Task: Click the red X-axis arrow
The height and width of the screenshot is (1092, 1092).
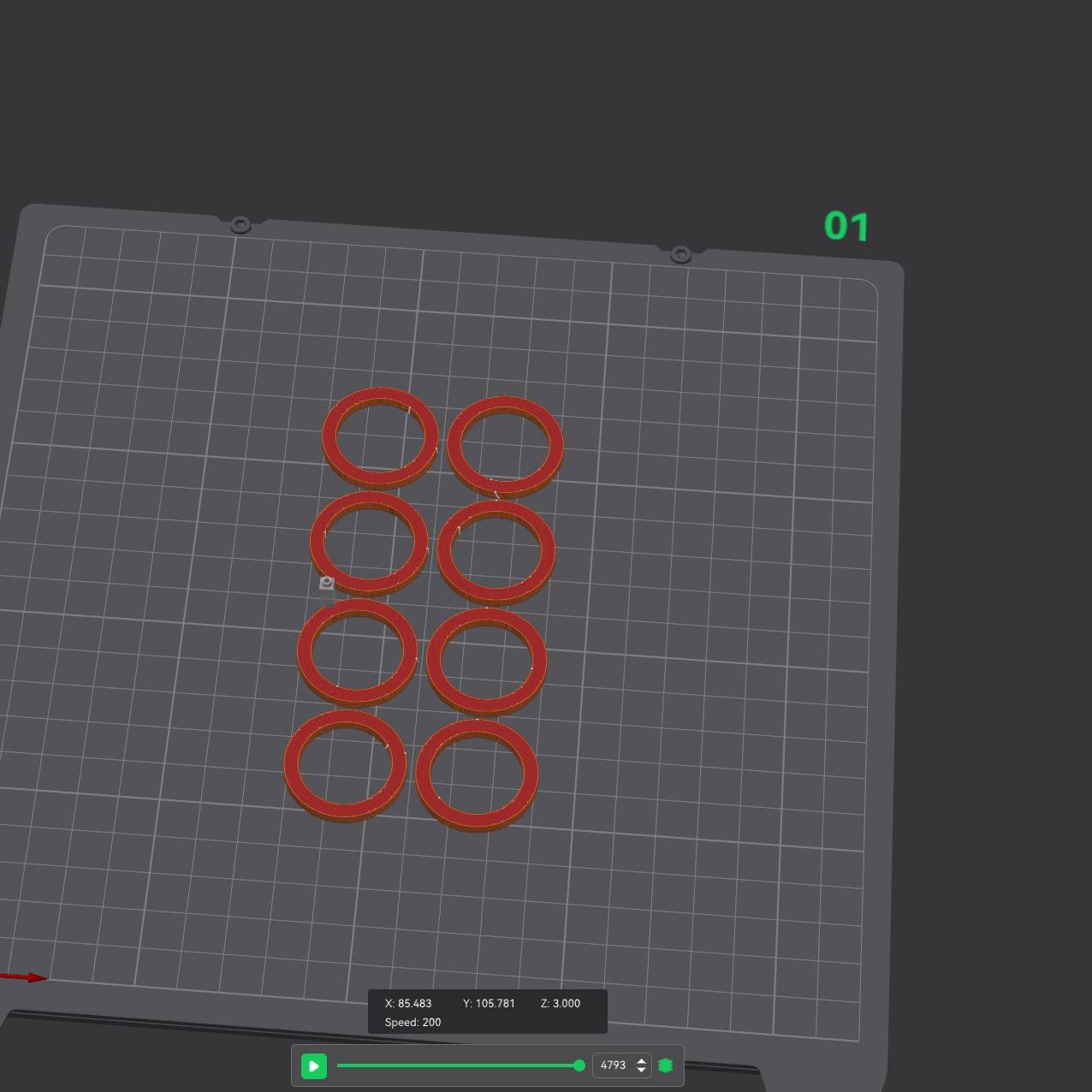Action: coord(24,976)
